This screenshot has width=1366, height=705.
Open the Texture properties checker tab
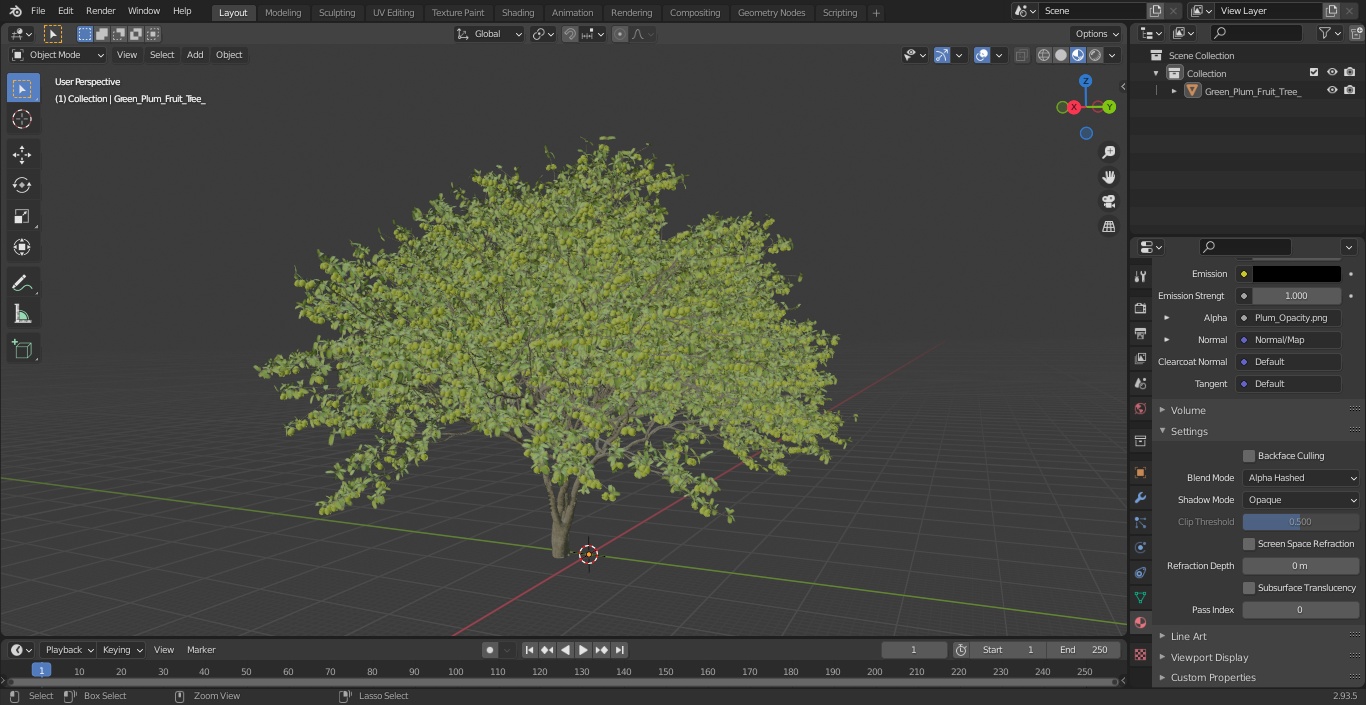(1140, 654)
